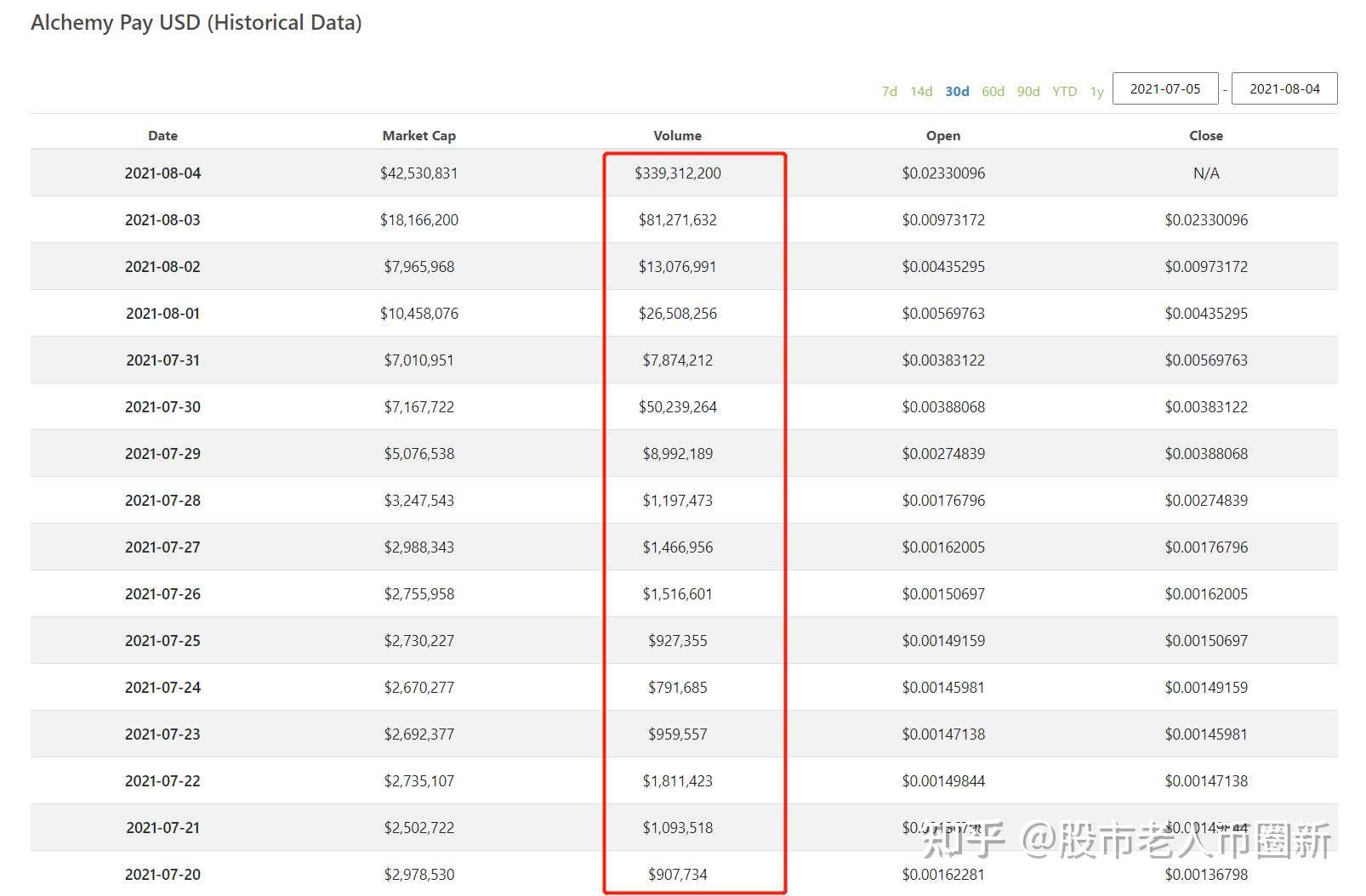Screen dimensions: 1366x896
Task: Select volume value $26,508,256
Action: pyautogui.click(x=677, y=314)
